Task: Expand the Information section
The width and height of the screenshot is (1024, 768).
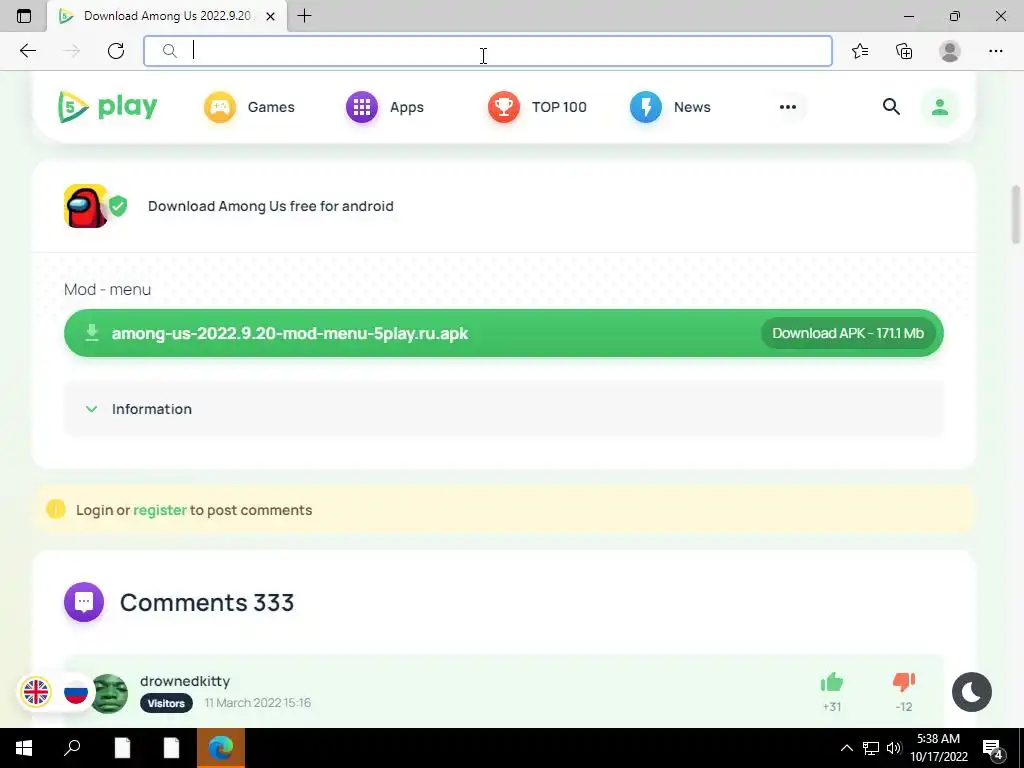Action: [504, 409]
